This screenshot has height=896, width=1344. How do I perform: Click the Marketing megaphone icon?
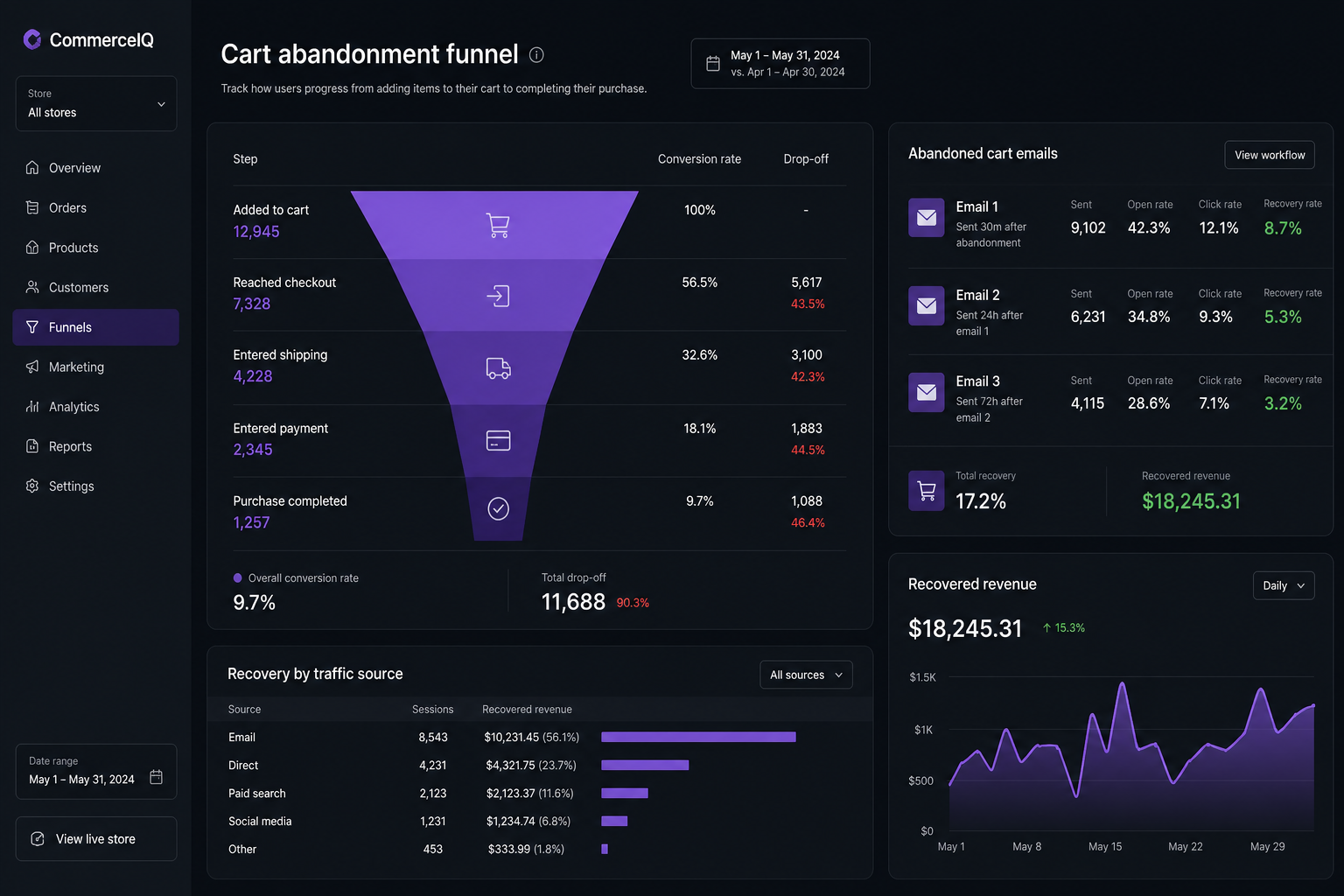(32, 367)
